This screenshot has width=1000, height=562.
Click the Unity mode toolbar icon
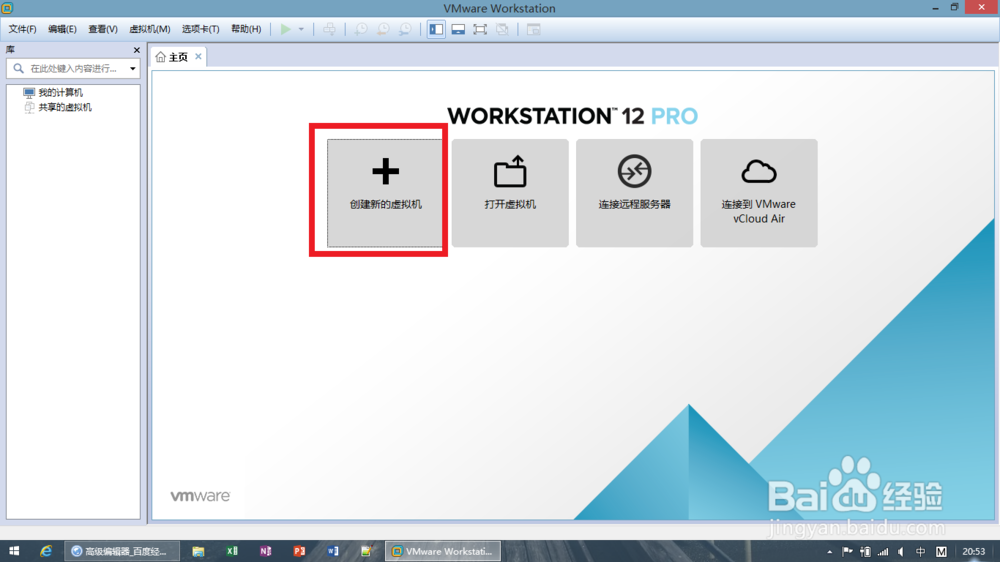pos(503,29)
